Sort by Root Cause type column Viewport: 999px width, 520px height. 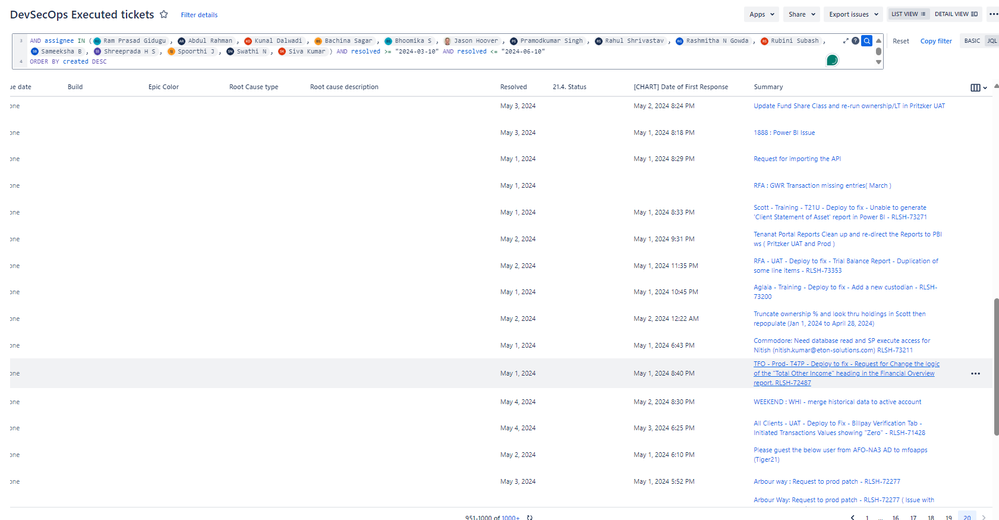pos(254,87)
